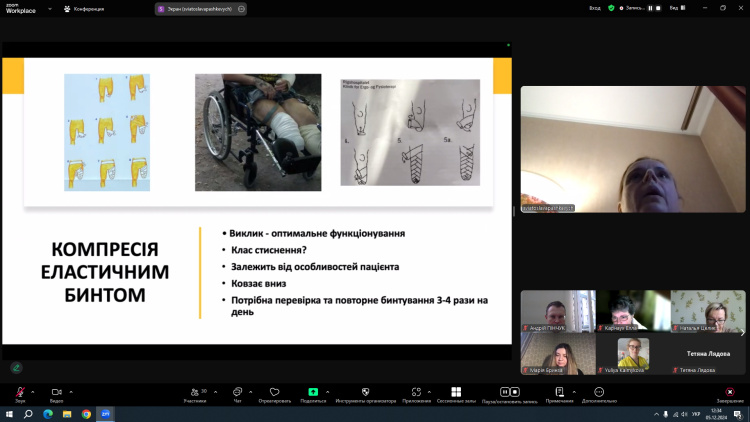Expand arrow next to Участники
750x422 pixels.
point(215,392)
